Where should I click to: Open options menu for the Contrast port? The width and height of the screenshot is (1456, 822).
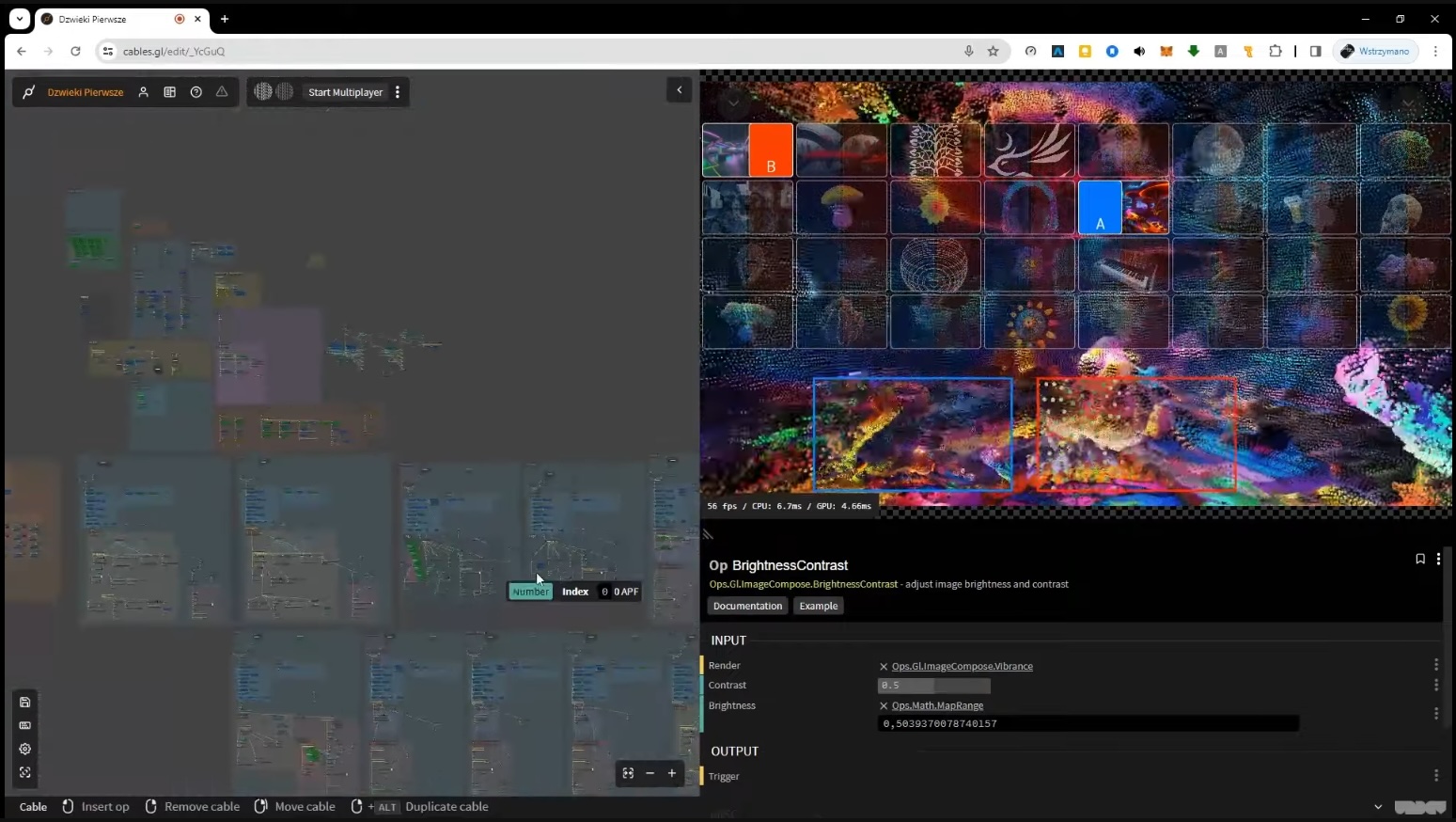coord(1435,685)
